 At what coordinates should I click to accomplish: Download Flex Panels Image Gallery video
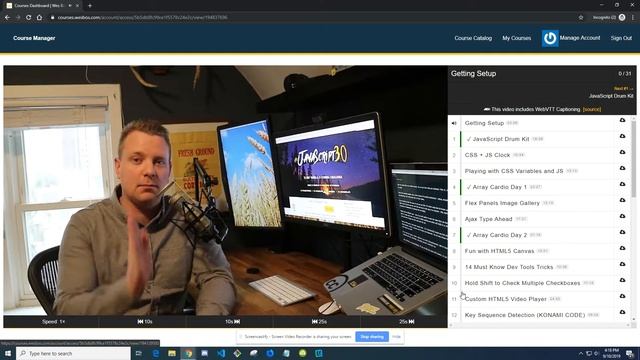click(622, 200)
